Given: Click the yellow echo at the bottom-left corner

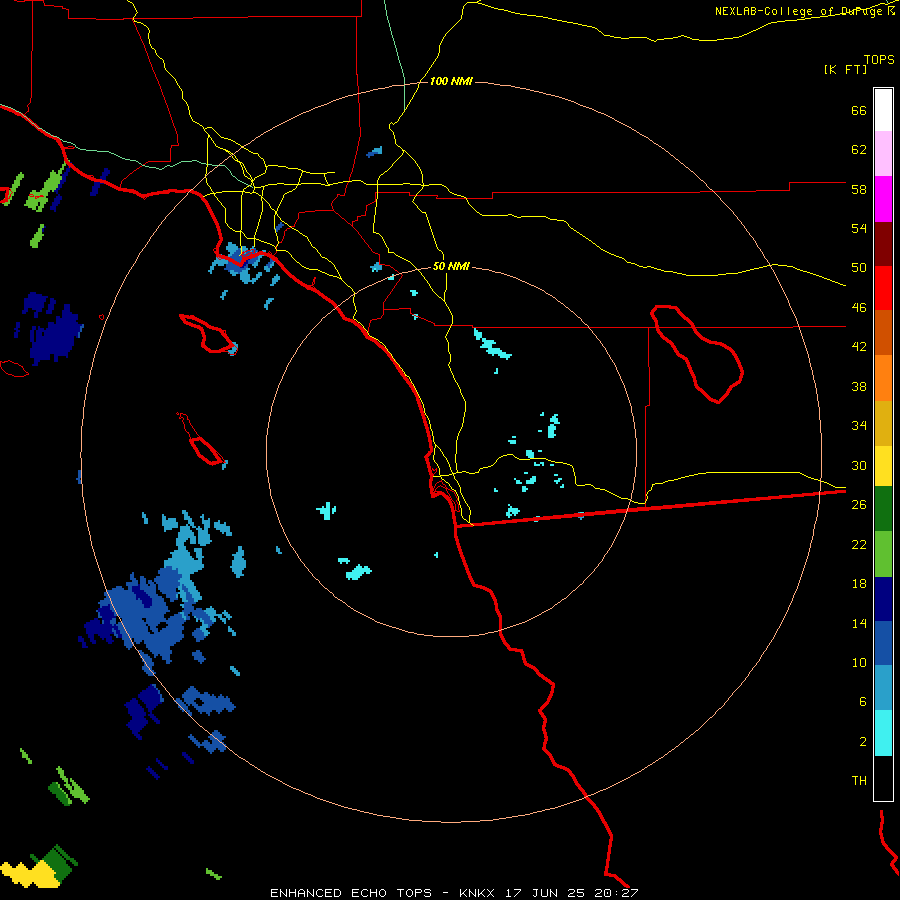Looking at the screenshot, I should click(x=28, y=875).
